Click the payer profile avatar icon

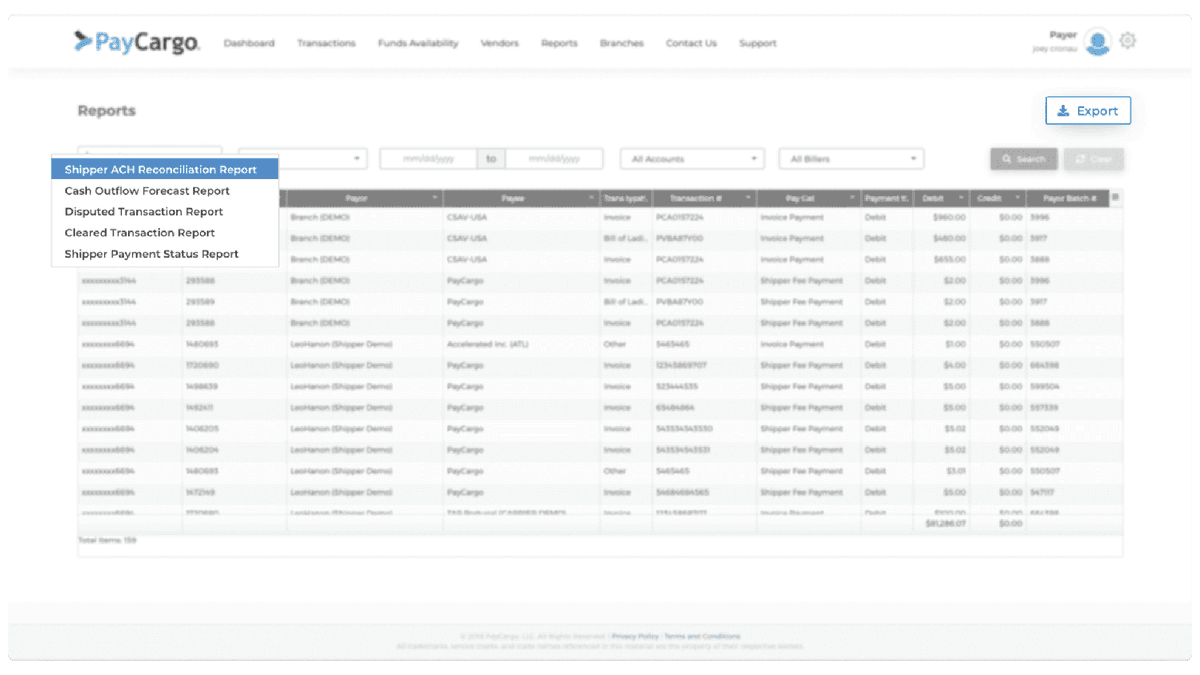1097,42
